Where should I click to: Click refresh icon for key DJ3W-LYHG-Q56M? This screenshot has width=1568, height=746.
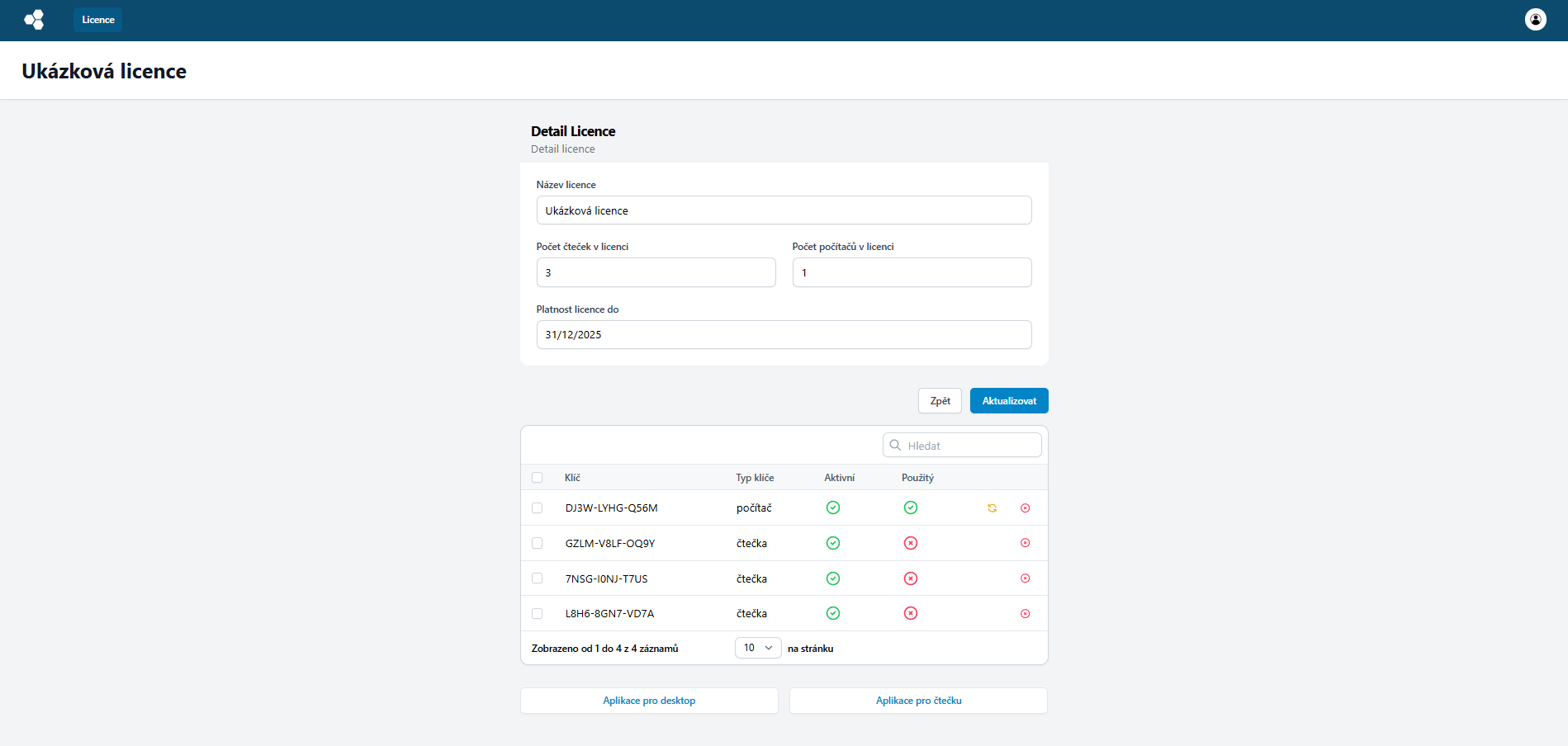click(992, 508)
